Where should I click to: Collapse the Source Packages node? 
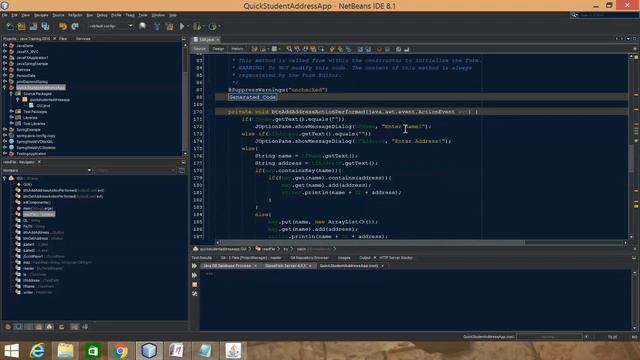(11, 93)
